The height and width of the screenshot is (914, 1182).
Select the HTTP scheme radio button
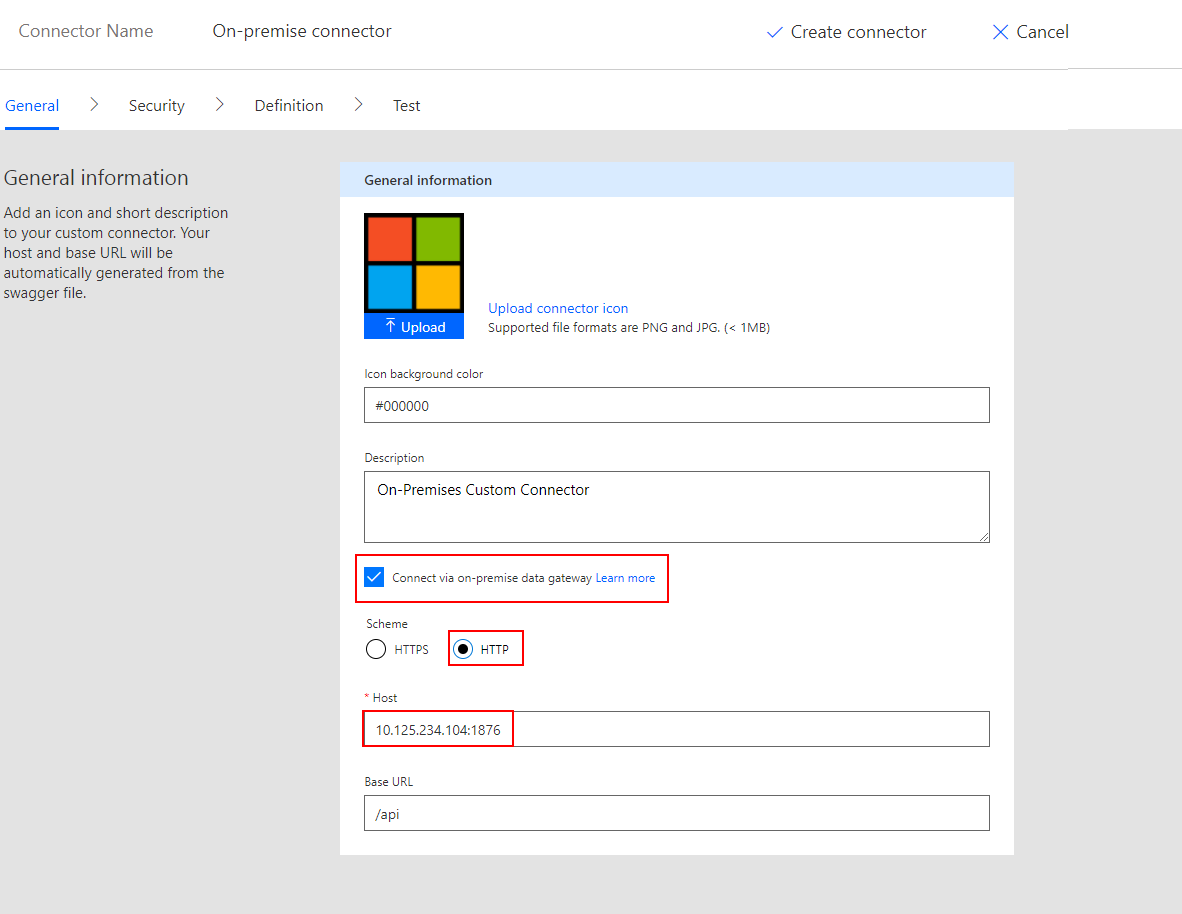click(x=463, y=649)
